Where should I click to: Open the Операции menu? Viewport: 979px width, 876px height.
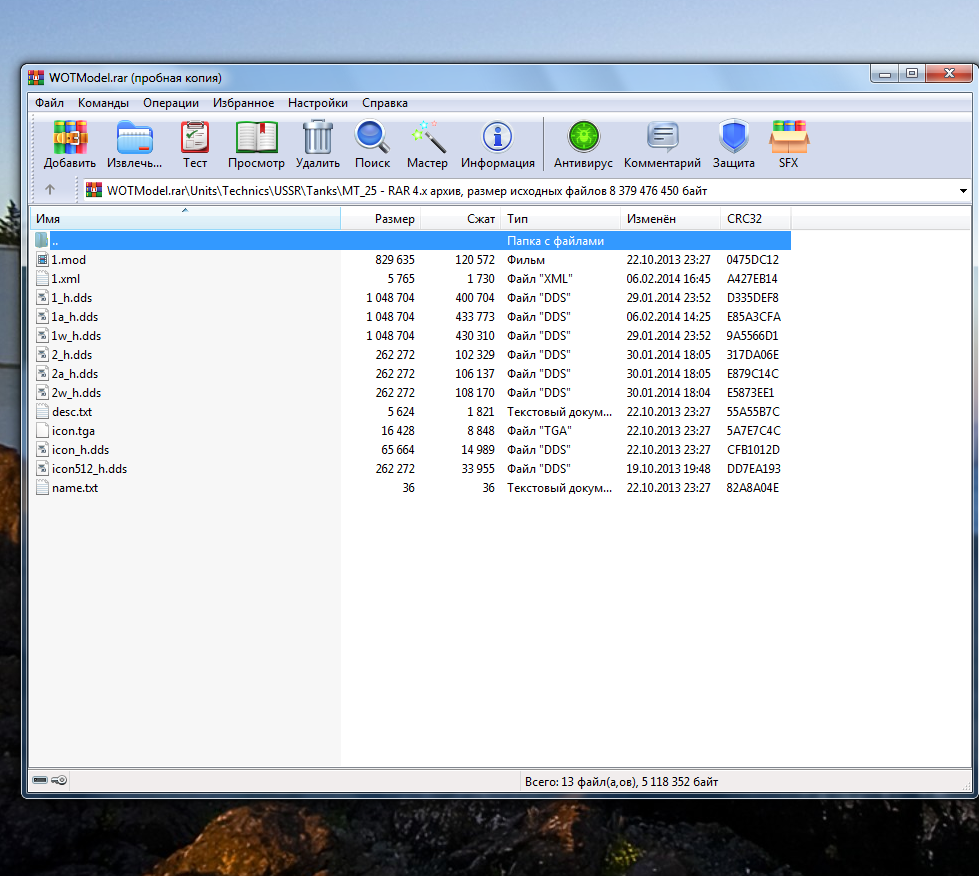click(x=170, y=103)
